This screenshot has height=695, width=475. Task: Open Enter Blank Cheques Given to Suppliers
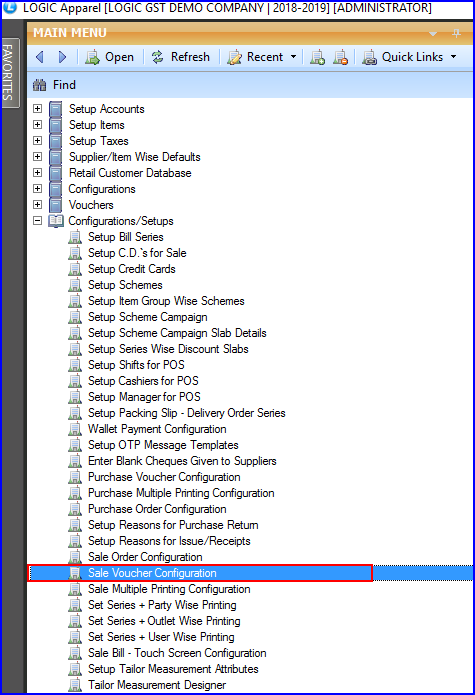(x=182, y=461)
